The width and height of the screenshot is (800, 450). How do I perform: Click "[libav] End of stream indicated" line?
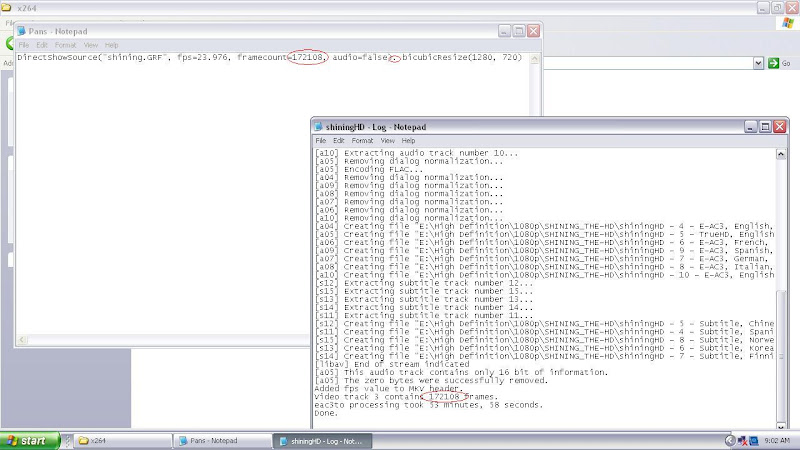coord(392,364)
